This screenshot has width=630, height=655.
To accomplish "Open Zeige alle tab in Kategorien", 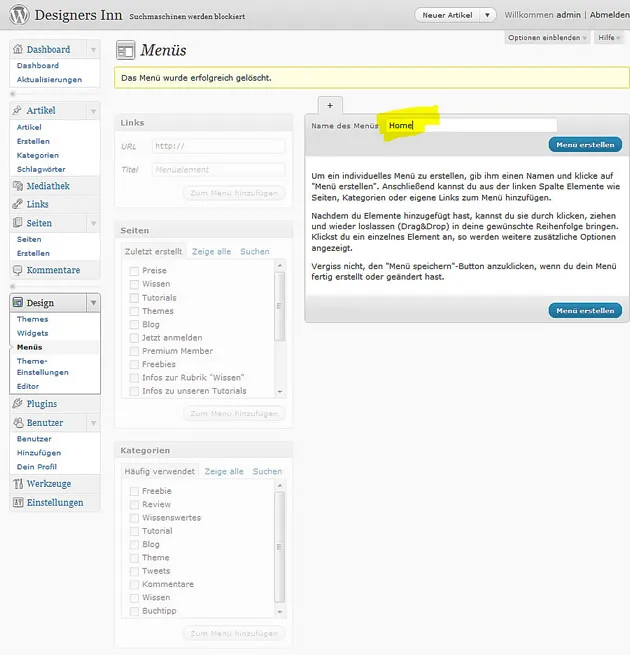I will [224, 471].
